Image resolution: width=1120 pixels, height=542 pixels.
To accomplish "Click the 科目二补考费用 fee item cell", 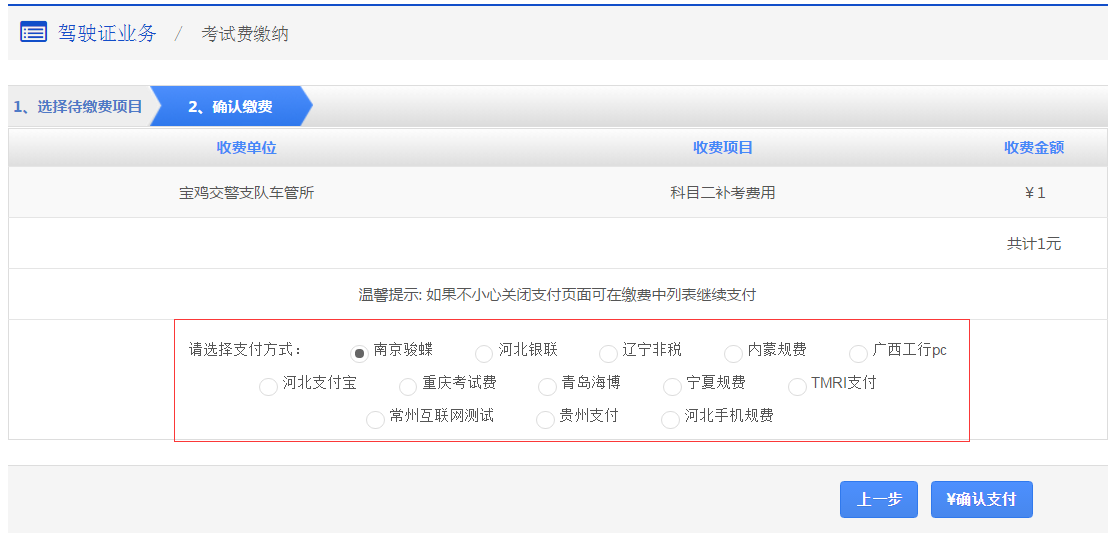I will [722, 193].
